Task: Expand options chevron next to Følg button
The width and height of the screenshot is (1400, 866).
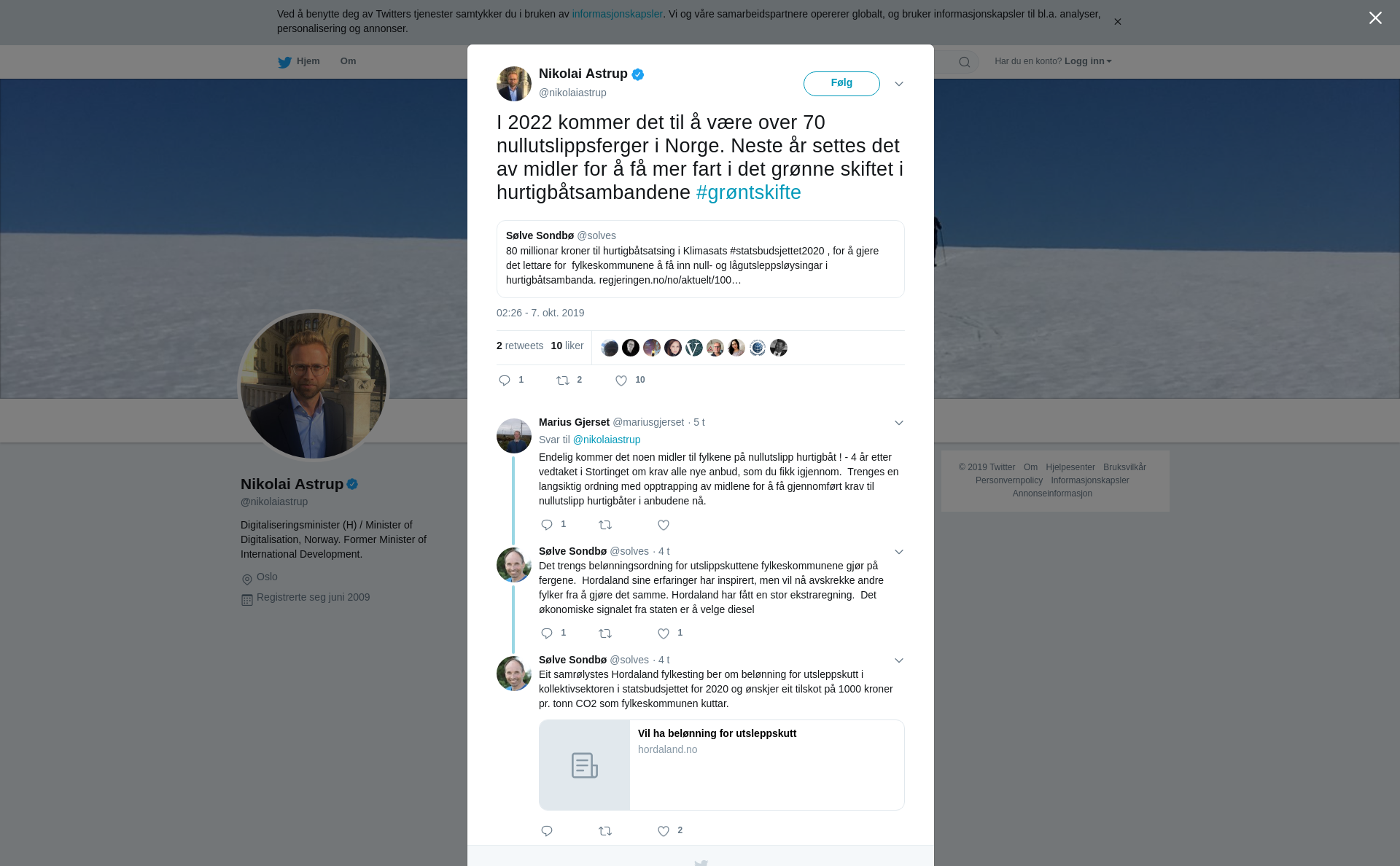Action: (x=899, y=84)
